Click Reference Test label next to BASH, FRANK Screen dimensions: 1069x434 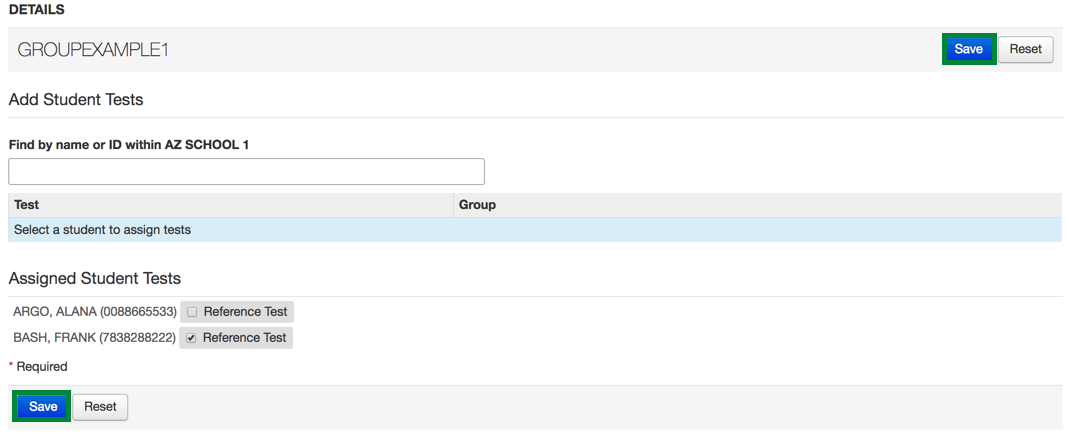[x=244, y=338]
